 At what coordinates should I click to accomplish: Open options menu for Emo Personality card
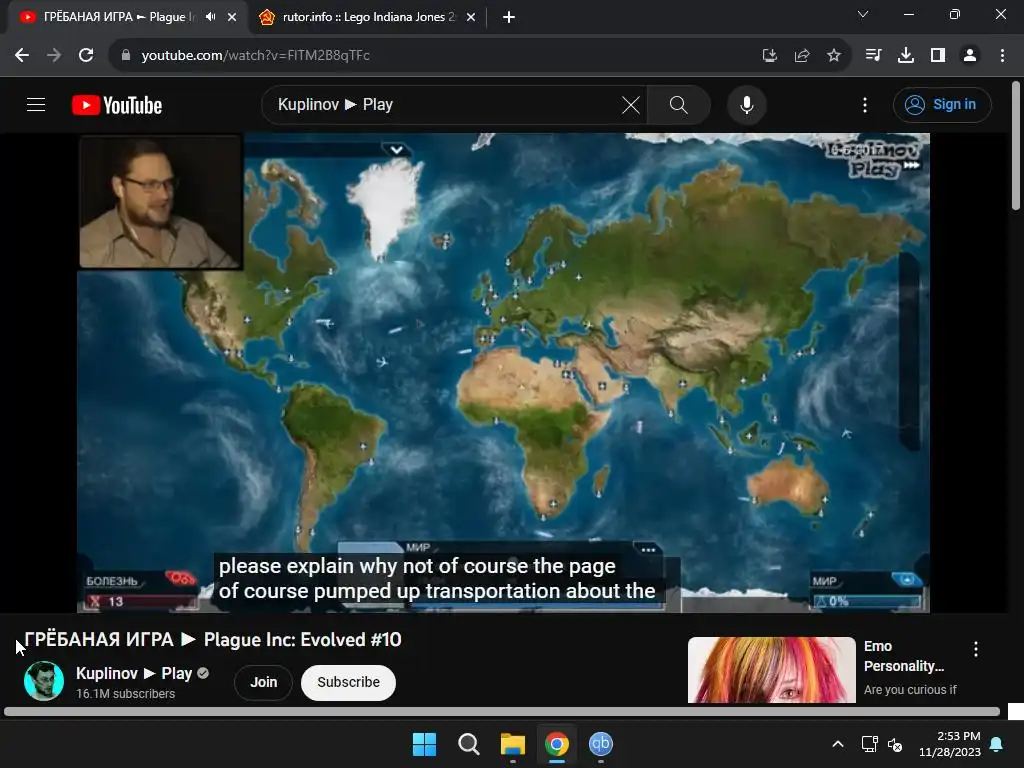tap(976, 649)
